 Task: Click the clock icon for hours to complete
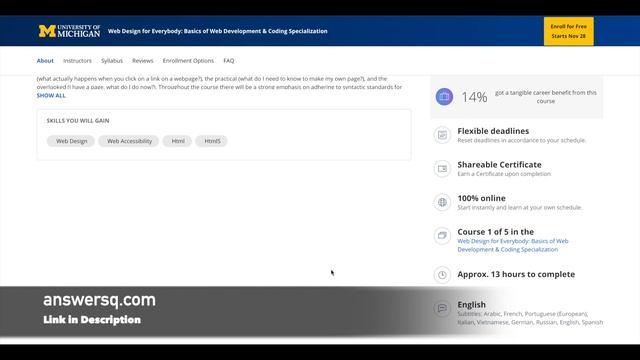pyautogui.click(x=442, y=275)
